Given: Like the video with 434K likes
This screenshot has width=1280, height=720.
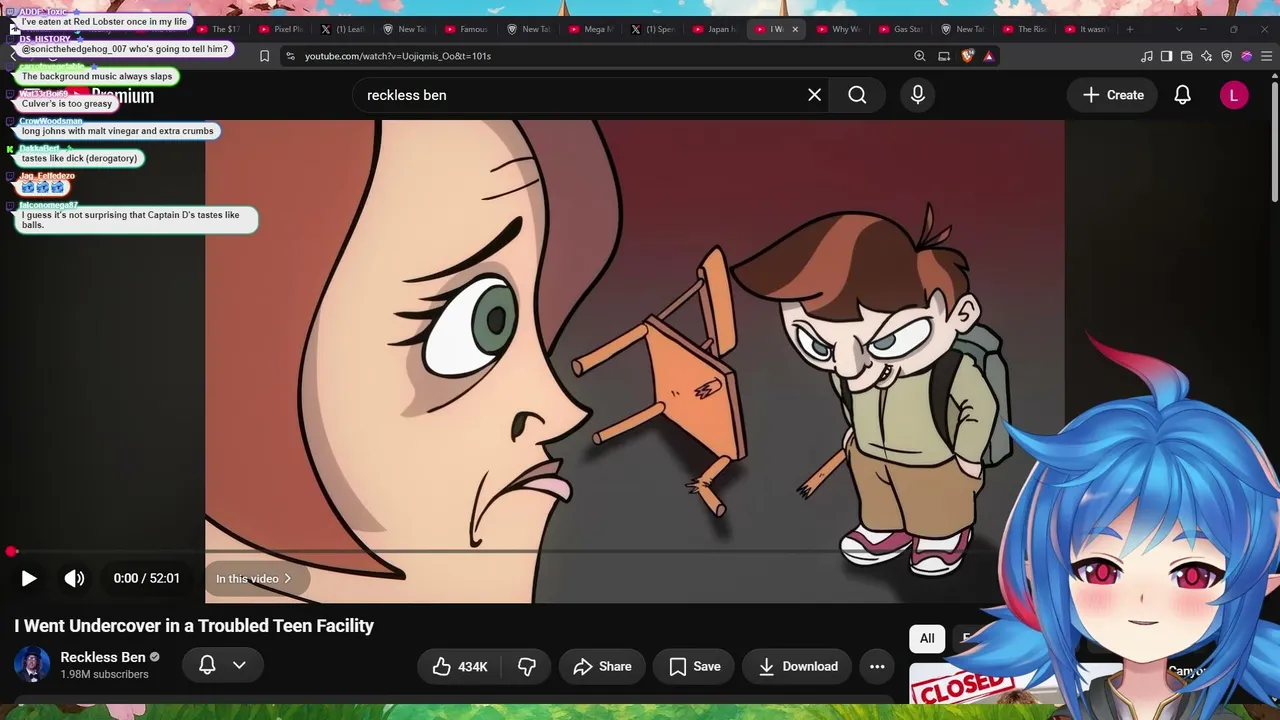Looking at the screenshot, I should (x=460, y=666).
